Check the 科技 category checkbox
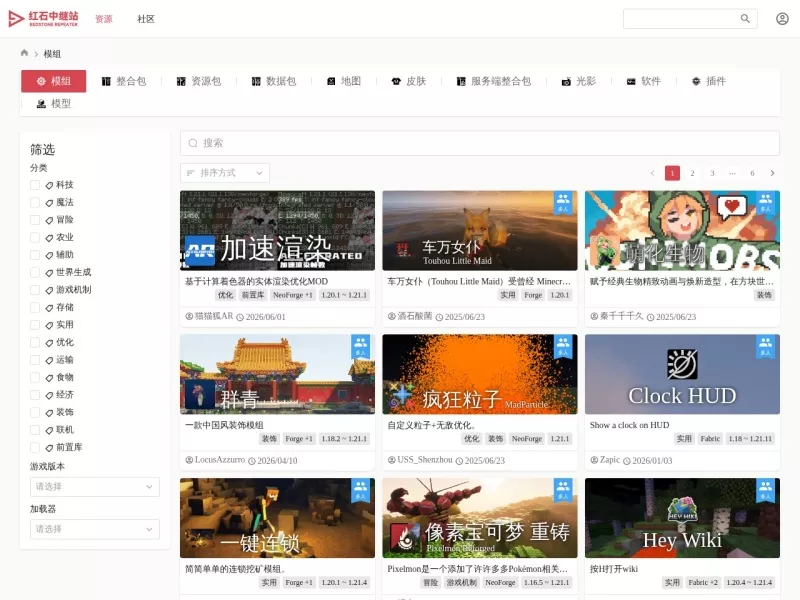Viewport: 800px width, 600px height. 35,185
